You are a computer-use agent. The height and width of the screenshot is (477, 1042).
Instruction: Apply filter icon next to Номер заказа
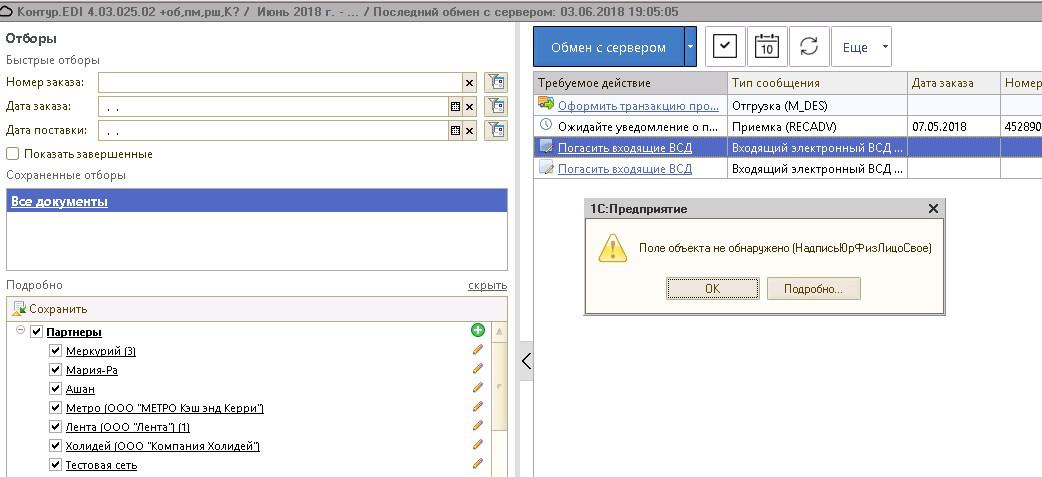point(496,83)
